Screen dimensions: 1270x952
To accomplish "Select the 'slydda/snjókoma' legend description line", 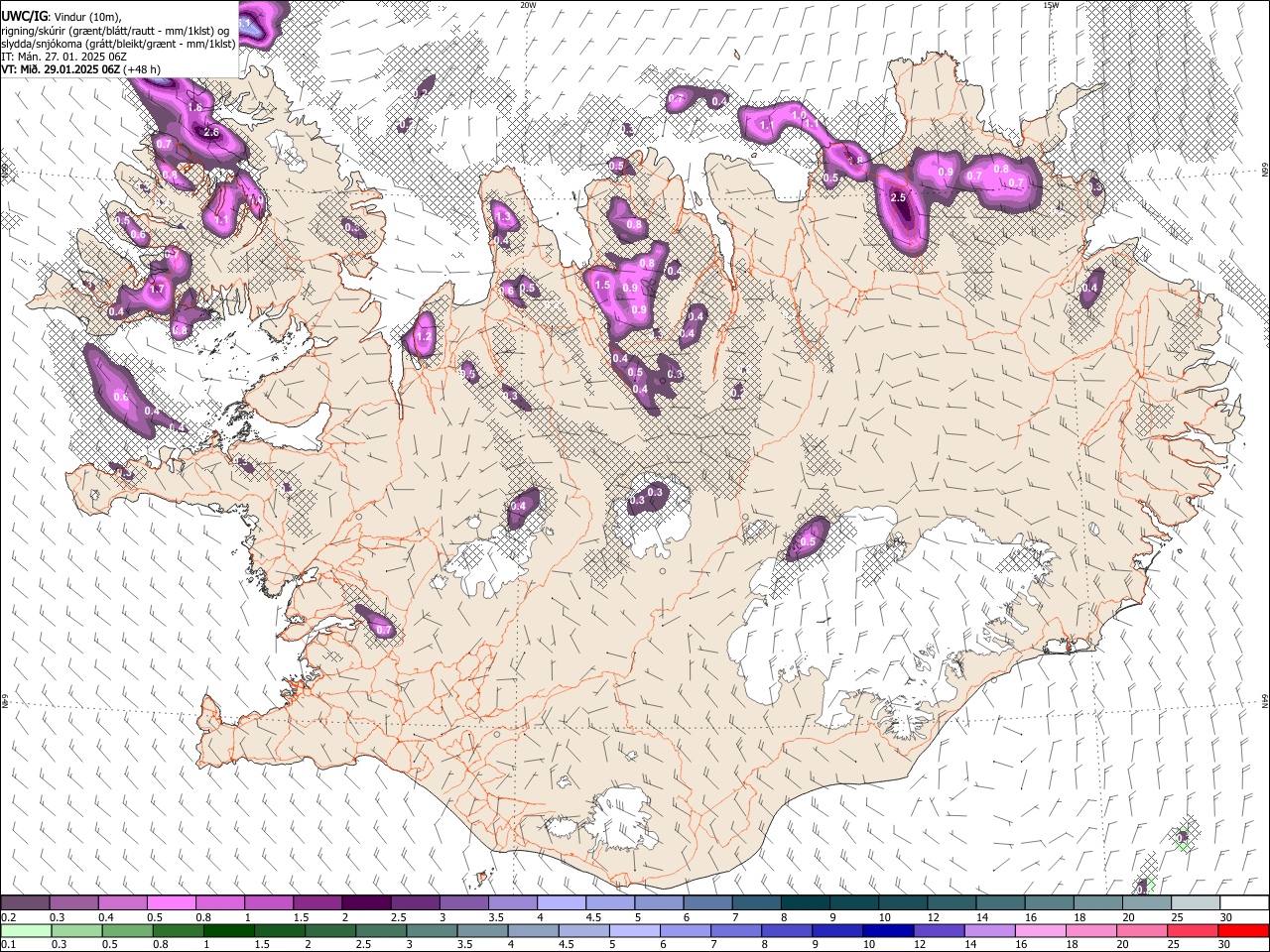I will click(118, 44).
